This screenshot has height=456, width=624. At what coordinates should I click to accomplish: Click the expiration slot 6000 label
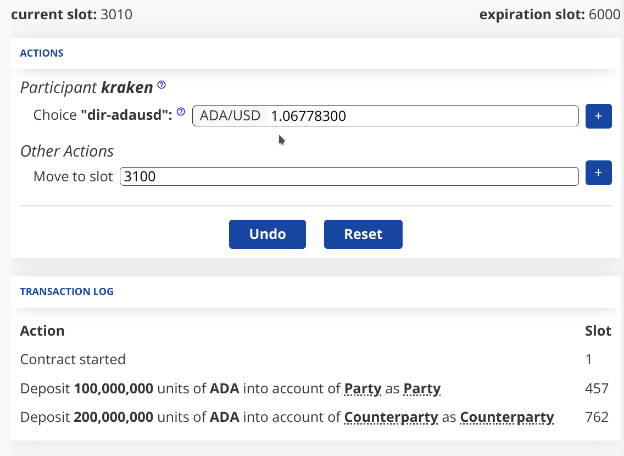tap(549, 15)
